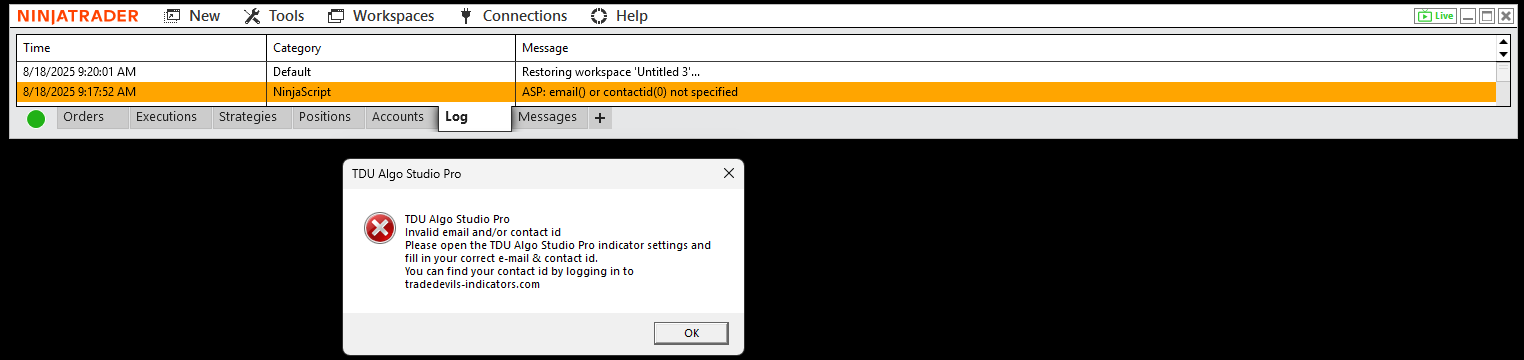1524x360 pixels.
Task: Click the NinjaTrader logo
Action: tap(78, 16)
